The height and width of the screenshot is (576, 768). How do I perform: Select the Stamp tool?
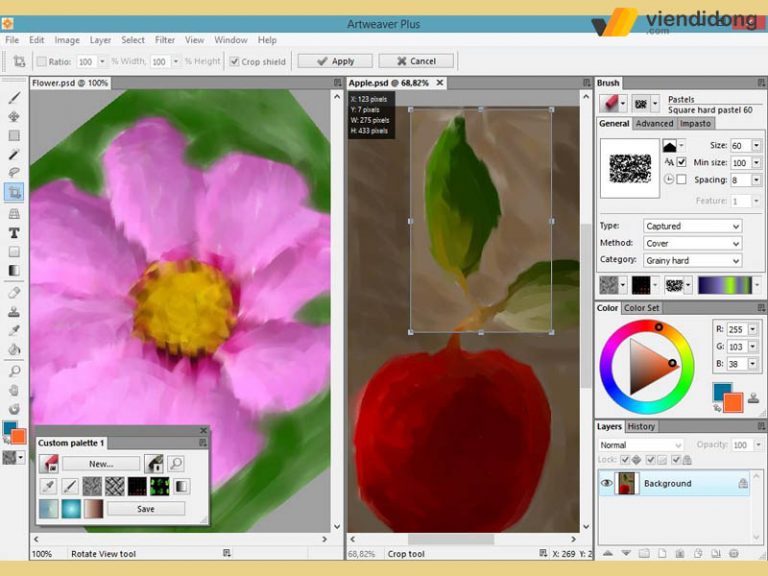14,310
